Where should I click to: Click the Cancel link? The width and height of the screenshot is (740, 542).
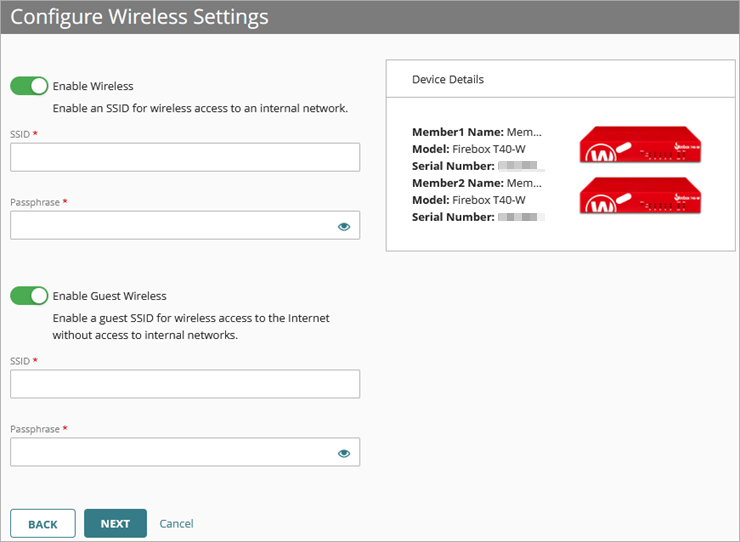pos(176,524)
